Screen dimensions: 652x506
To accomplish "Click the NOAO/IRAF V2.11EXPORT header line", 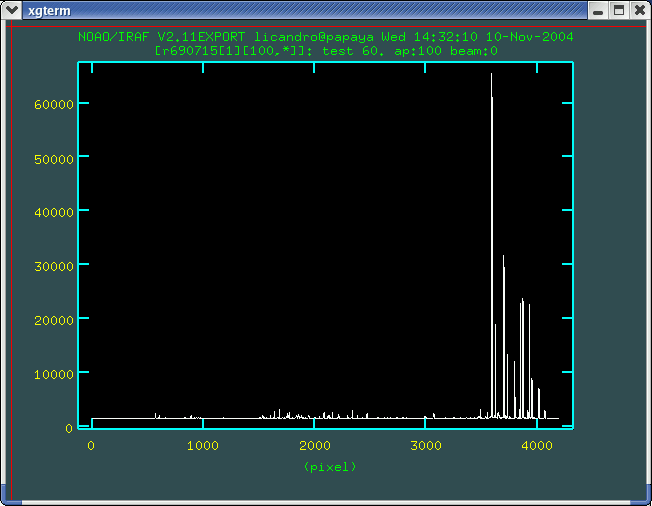I will [325, 37].
